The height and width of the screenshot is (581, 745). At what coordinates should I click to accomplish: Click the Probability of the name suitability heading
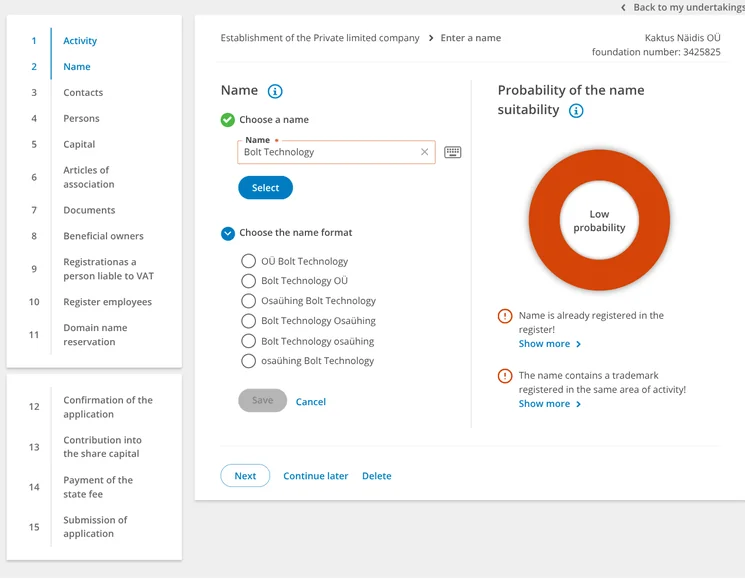pyautogui.click(x=571, y=100)
